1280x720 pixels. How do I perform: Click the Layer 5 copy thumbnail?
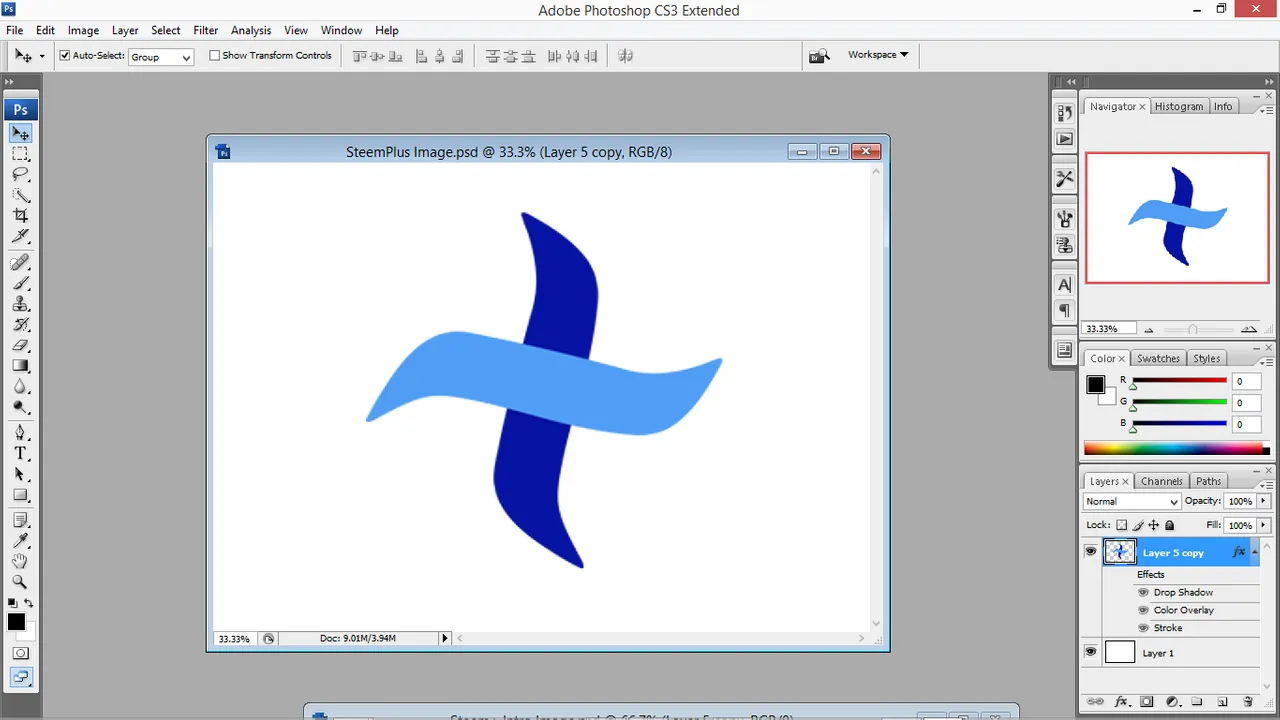1120,552
